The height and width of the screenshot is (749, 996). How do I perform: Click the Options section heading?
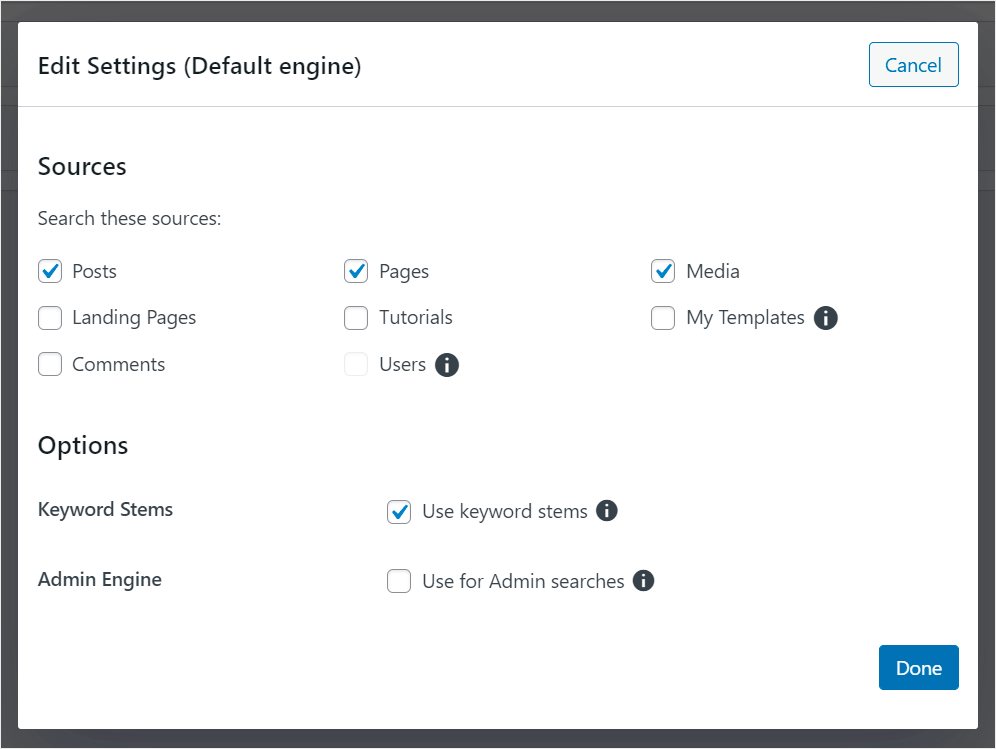83,445
